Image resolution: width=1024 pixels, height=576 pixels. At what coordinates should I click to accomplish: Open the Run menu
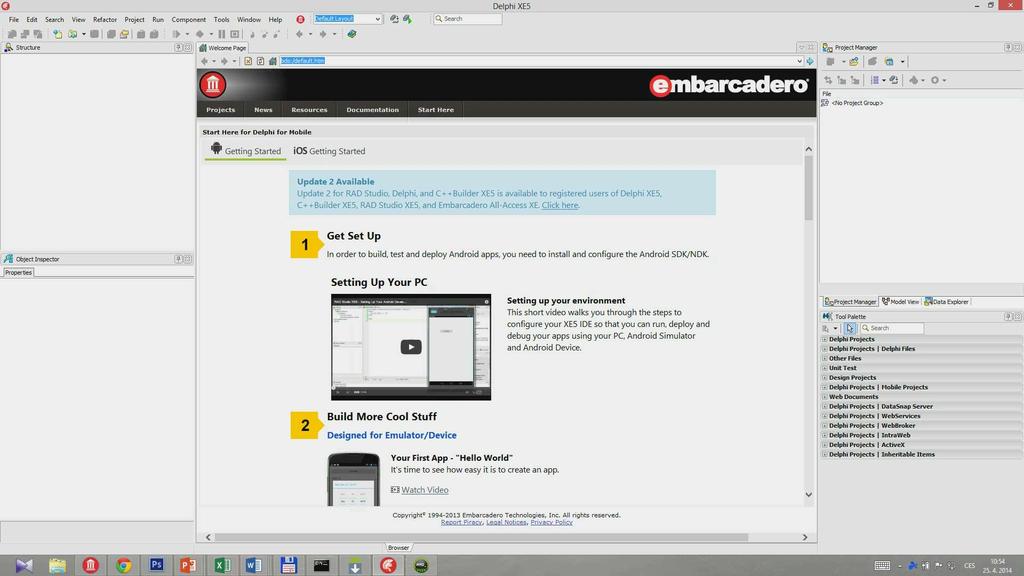pyautogui.click(x=158, y=20)
